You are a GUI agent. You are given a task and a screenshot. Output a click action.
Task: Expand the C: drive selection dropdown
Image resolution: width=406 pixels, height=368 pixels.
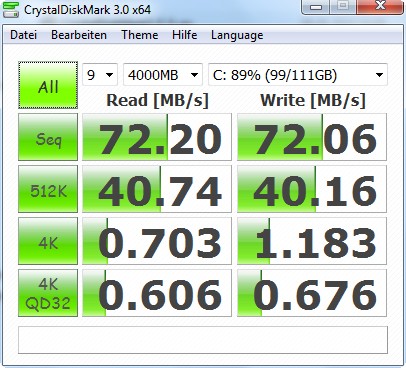tap(298, 75)
